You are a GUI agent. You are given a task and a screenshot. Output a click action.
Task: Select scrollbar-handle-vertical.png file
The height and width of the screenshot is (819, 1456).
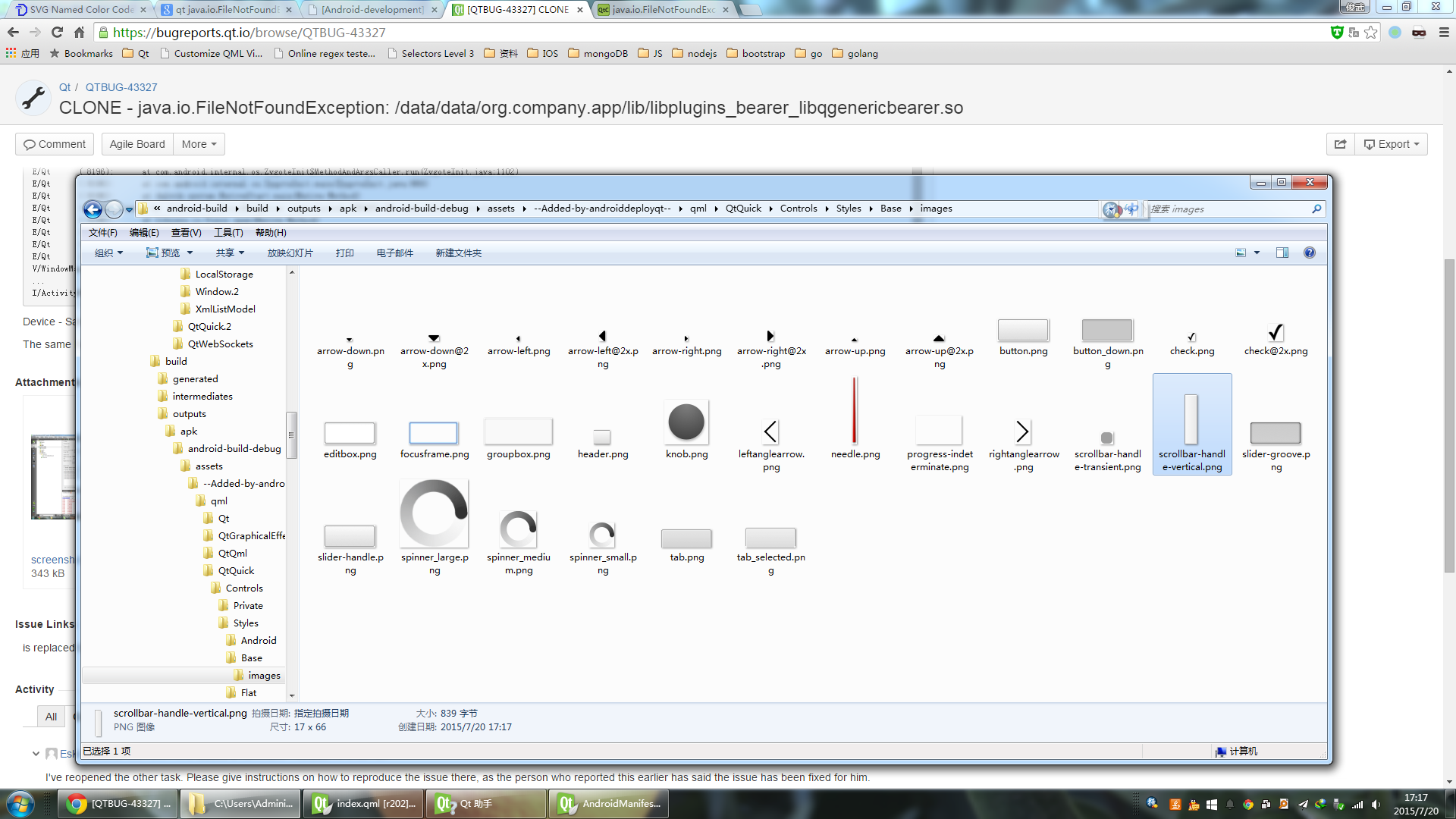[1192, 425]
